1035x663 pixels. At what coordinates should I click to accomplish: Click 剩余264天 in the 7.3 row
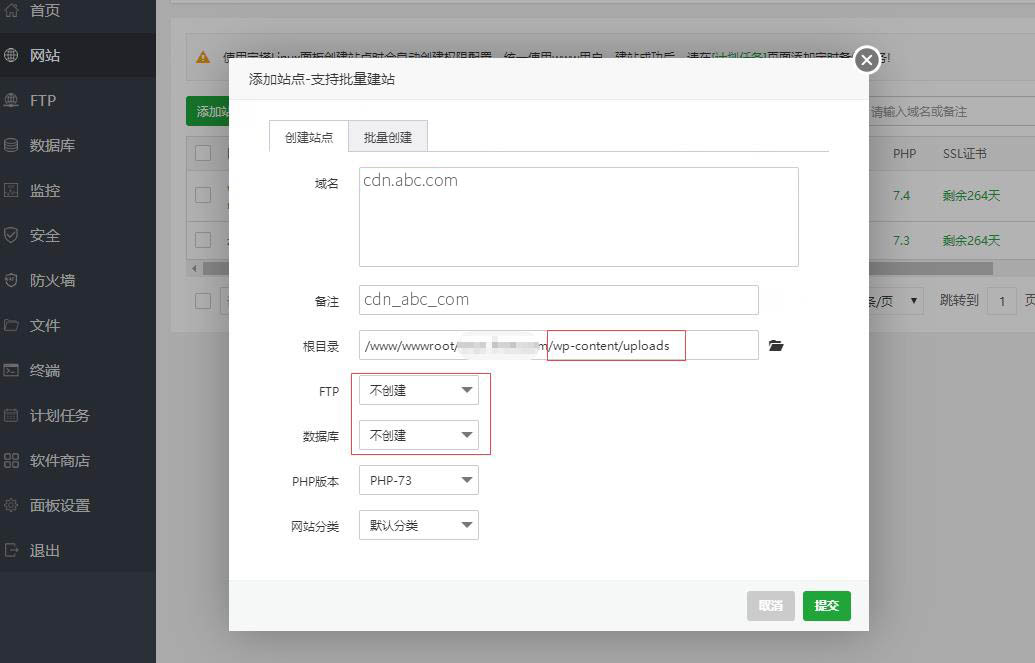(971, 240)
